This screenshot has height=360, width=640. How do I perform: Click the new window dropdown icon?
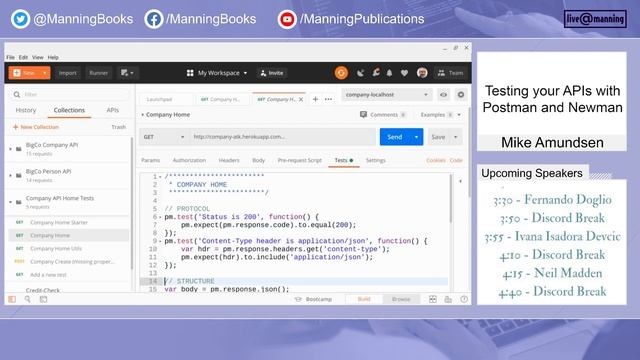point(127,73)
